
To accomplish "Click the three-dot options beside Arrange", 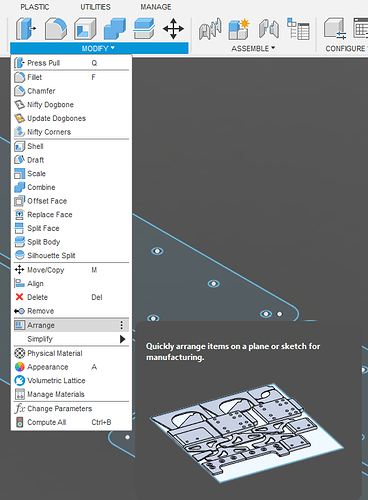I will 122,325.
